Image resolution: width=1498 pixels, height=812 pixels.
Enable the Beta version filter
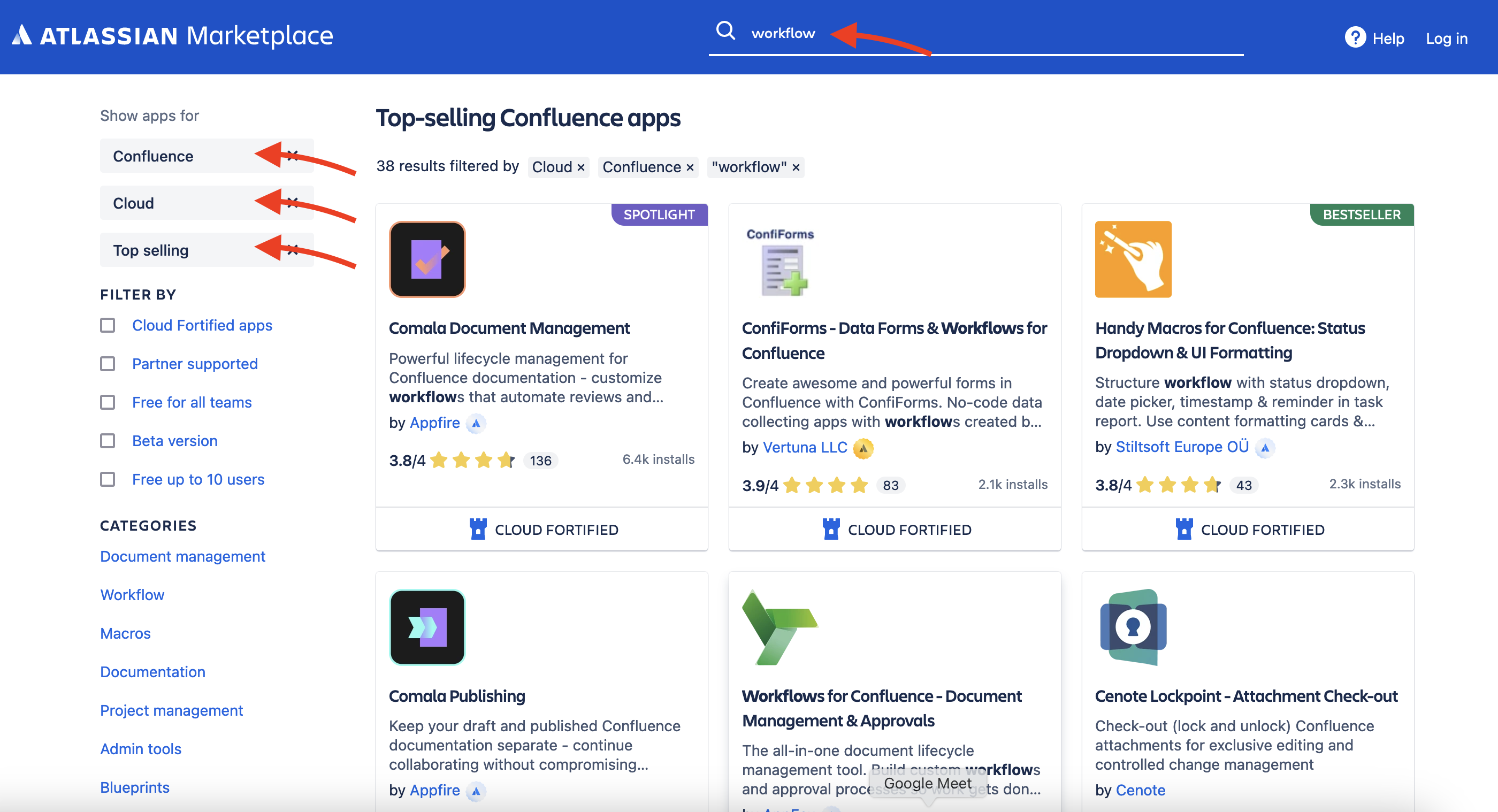coord(108,441)
